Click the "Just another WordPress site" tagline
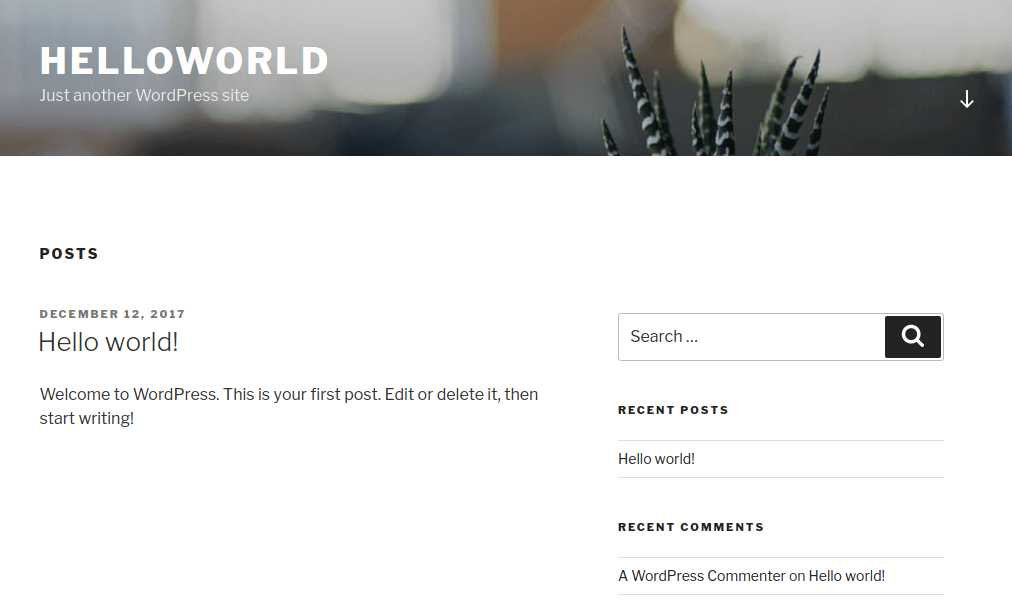This screenshot has width=1012, height=611. coord(144,95)
